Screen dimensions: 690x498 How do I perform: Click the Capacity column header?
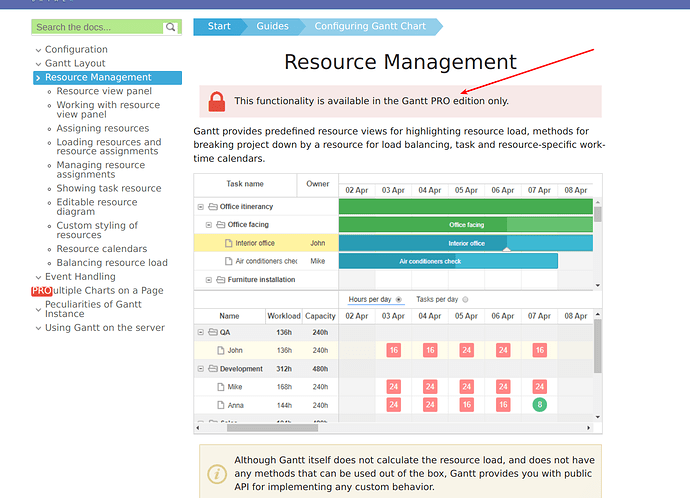tap(320, 316)
